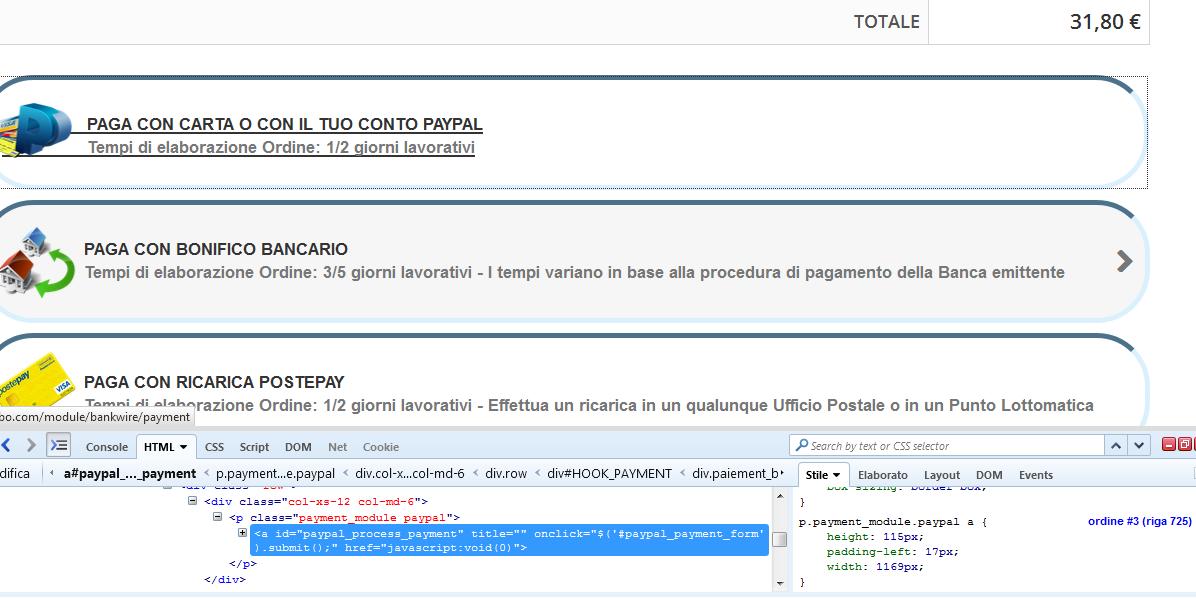Click HTML panel scrollbar up arrow

tap(780, 496)
